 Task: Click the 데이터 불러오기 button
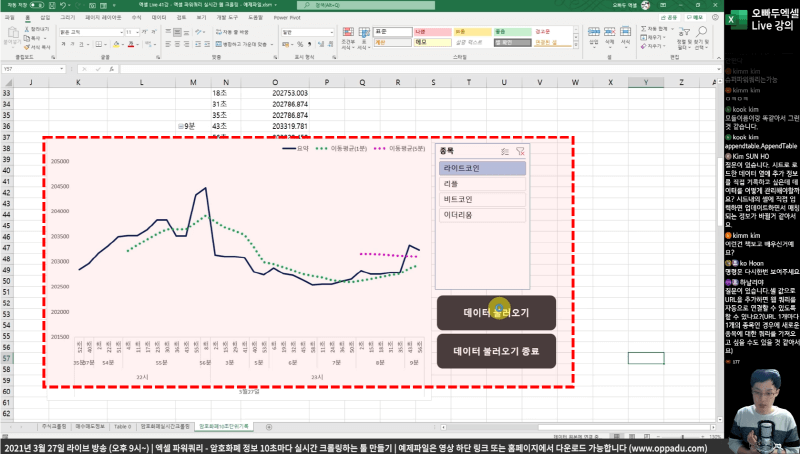click(496, 312)
